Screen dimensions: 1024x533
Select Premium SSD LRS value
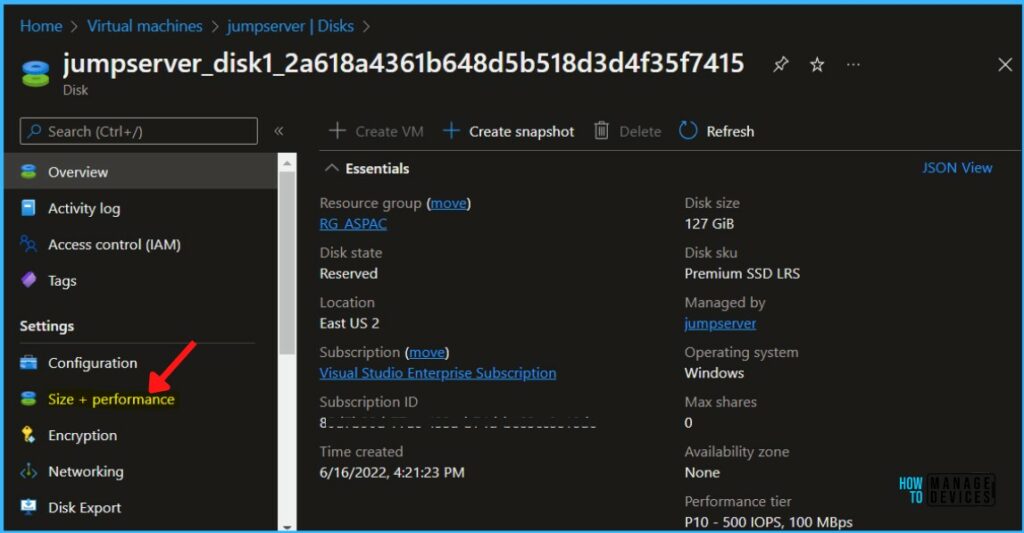pos(742,274)
